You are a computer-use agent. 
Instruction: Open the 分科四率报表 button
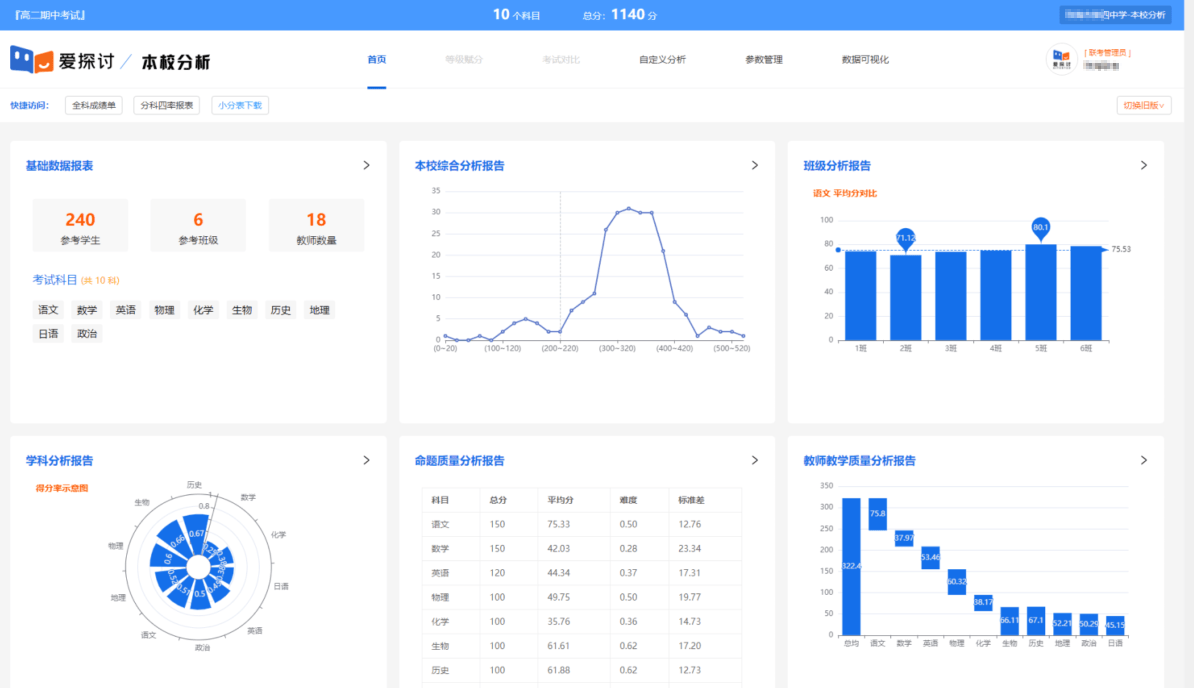(167, 105)
